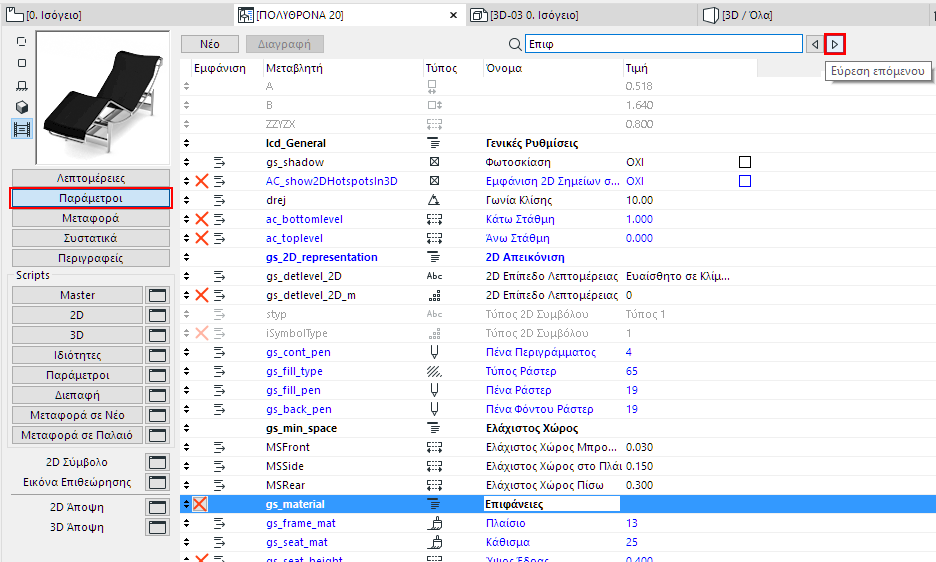Click reorder arrows of gs_frame_mat row

pos(186,523)
